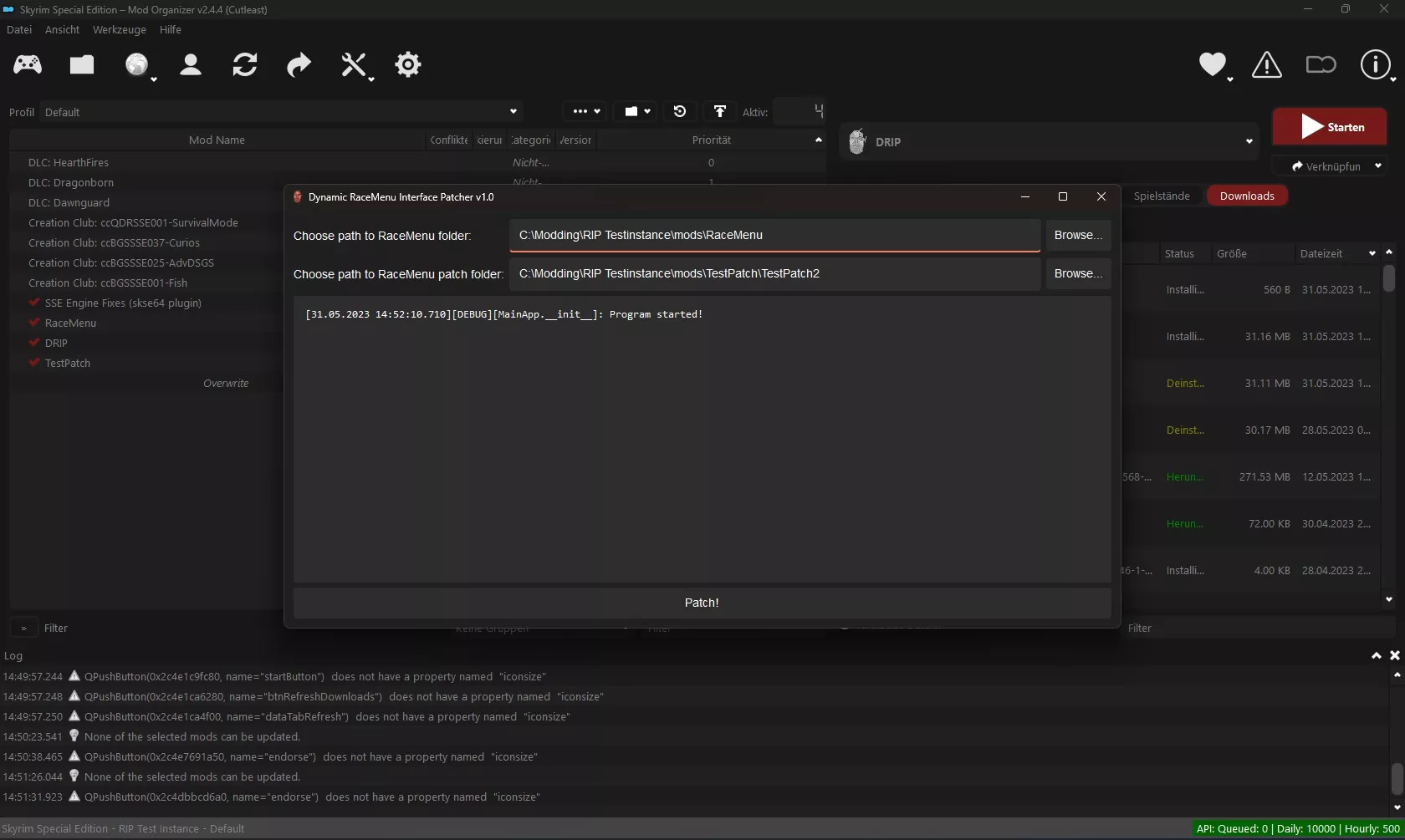Browse for the RaceMenu folder
This screenshot has width=1405, height=840.
click(1078, 235)
